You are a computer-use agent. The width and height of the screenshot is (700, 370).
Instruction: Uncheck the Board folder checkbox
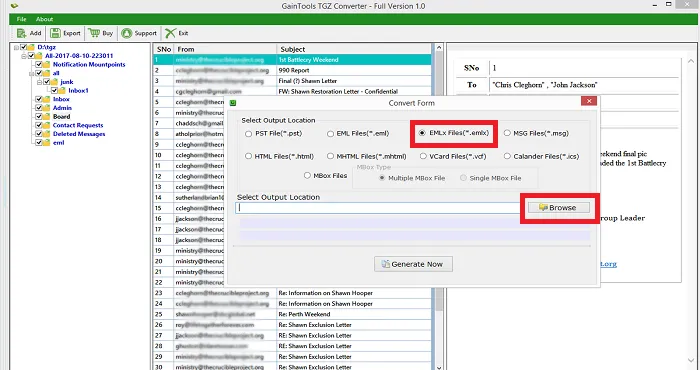pyautogui.click(x=39, y=116)
